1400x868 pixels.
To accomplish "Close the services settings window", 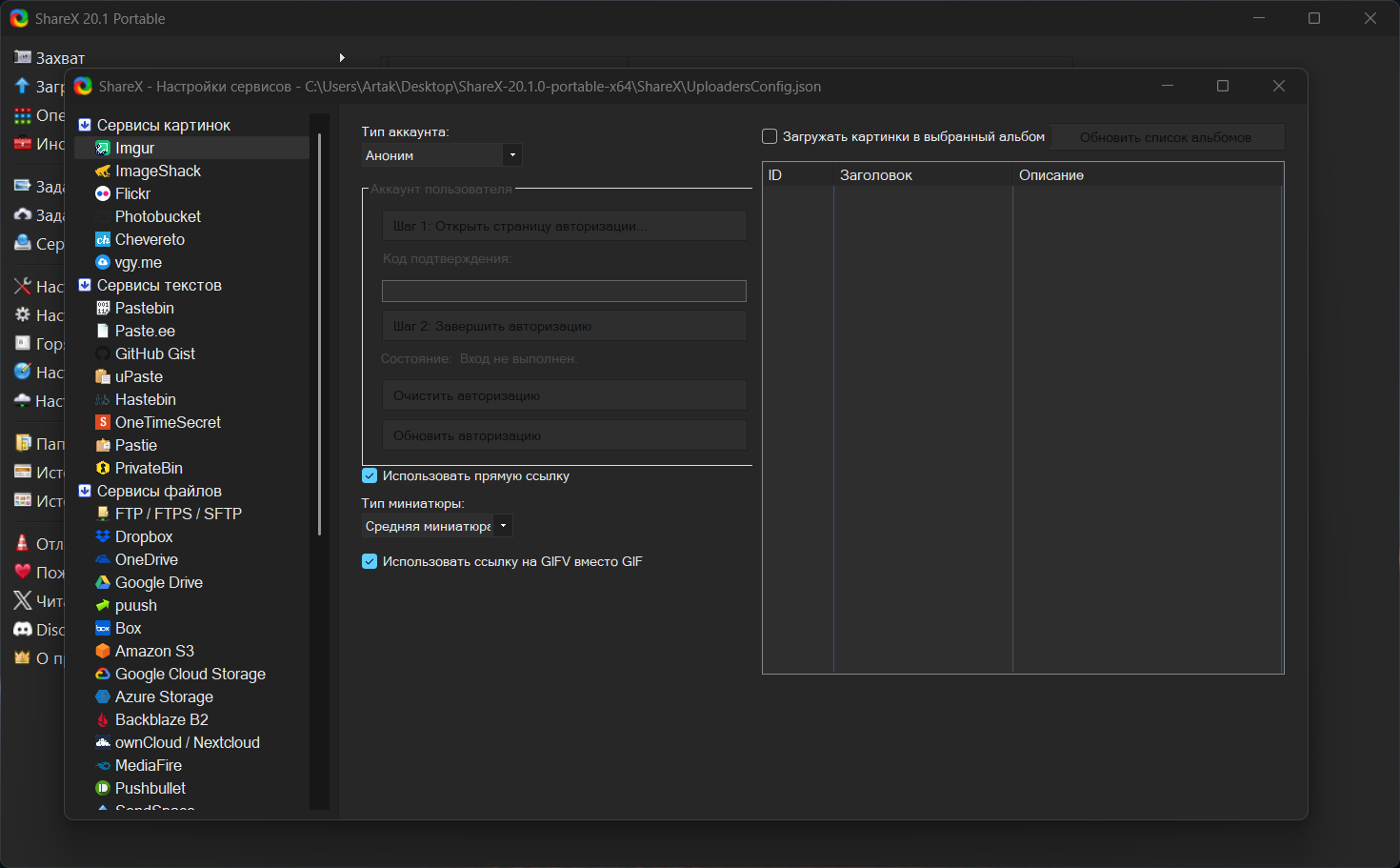I will pyautogui.click(x=1279, y=86).
